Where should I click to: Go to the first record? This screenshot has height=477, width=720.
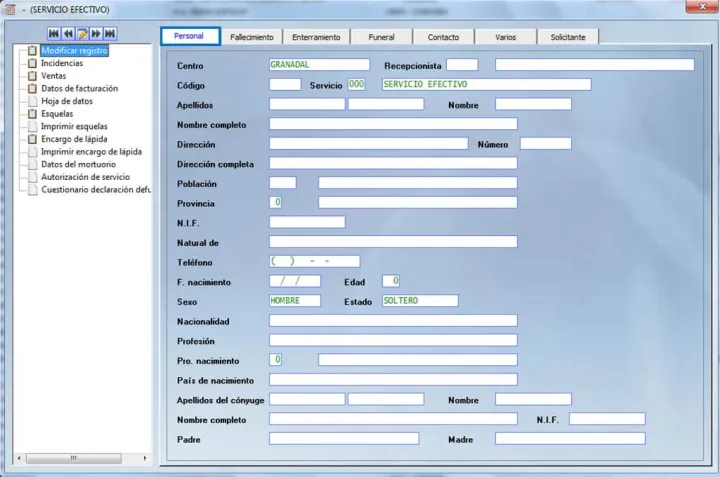pyautogui.click(x=55, y=34)
